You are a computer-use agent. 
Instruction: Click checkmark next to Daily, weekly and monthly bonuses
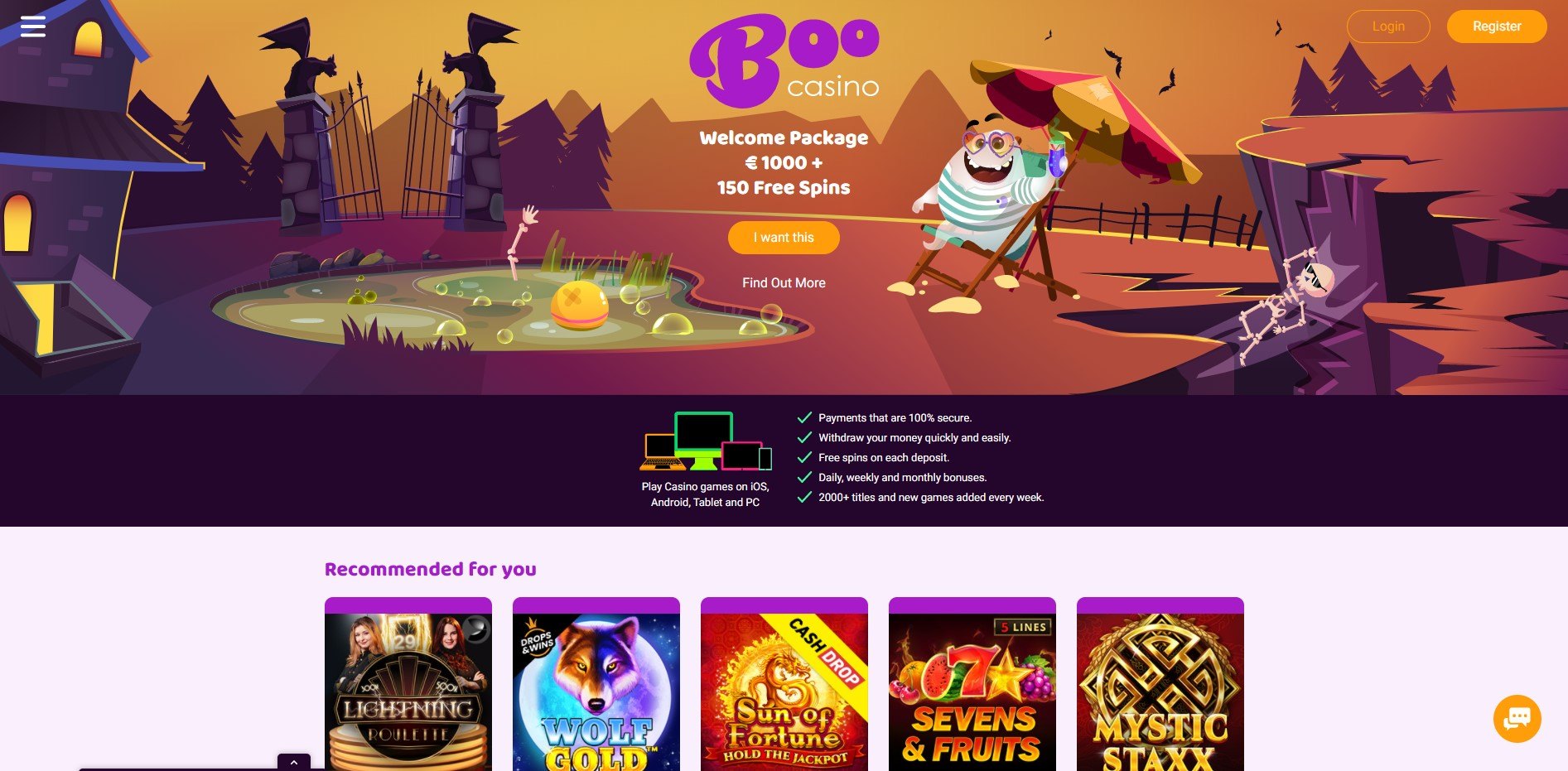point(803,477)
